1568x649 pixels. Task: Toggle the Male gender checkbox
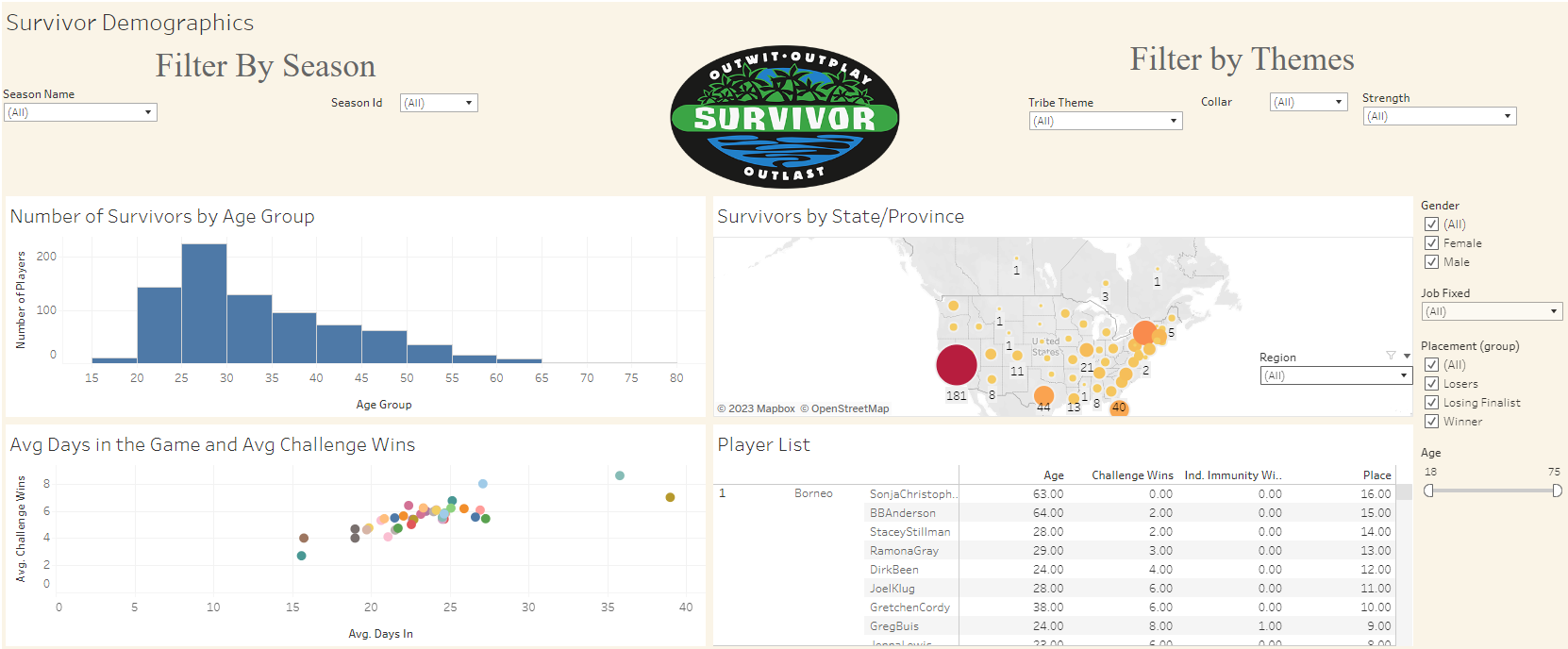pyautogui.click(x=1431, y=261)
